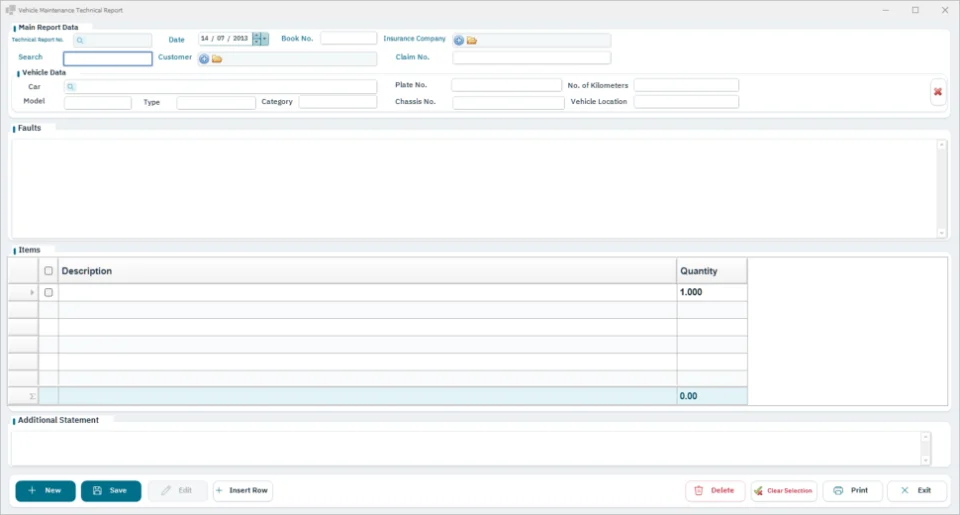Click the Additional Statement vertical scrollbar
The image size is (960, 515).
pos(926,448)
